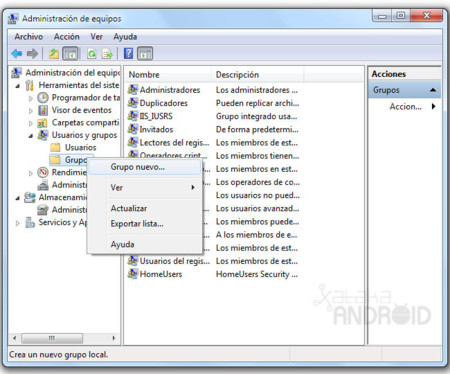450x374 pixels.
Task: Click the Herramientas del sistema tools icon
Action: (x=30, y=85)
